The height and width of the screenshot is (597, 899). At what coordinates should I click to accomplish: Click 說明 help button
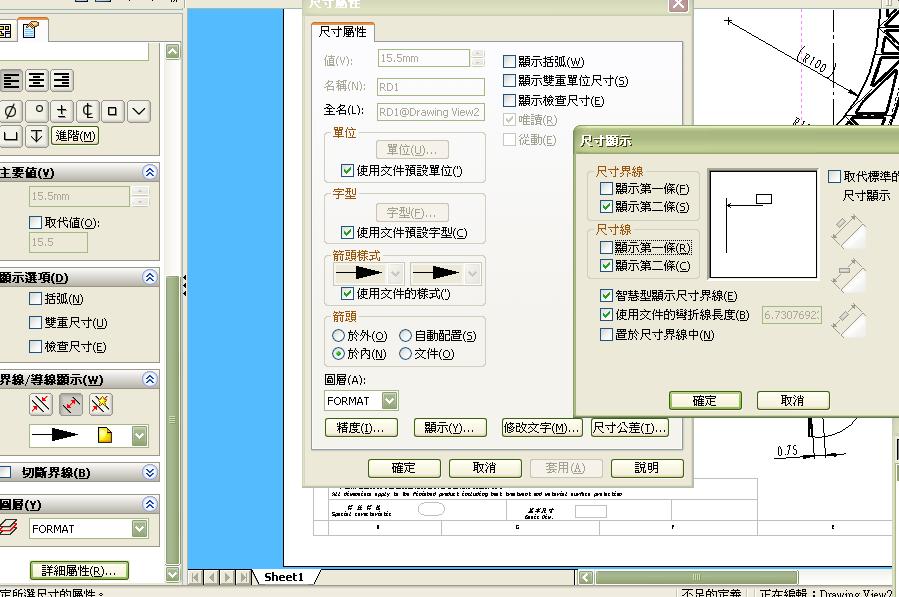(x=647, y=468)
